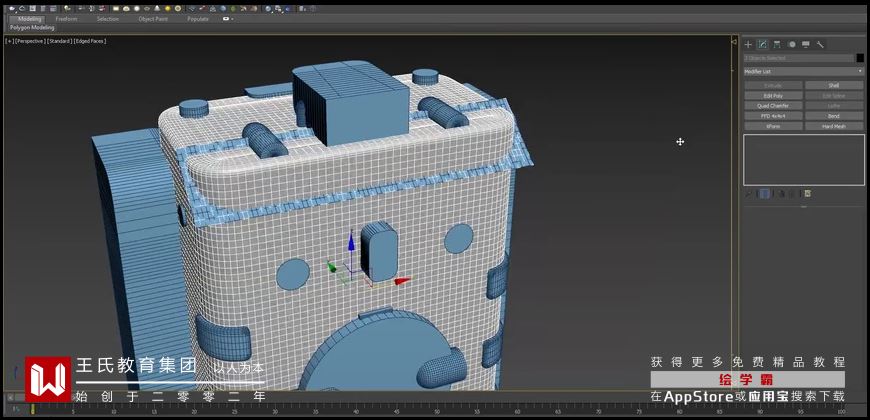Select the Modeling ribbon tab
The width and height of the screenshot is (870, 420).
point(30,19)
